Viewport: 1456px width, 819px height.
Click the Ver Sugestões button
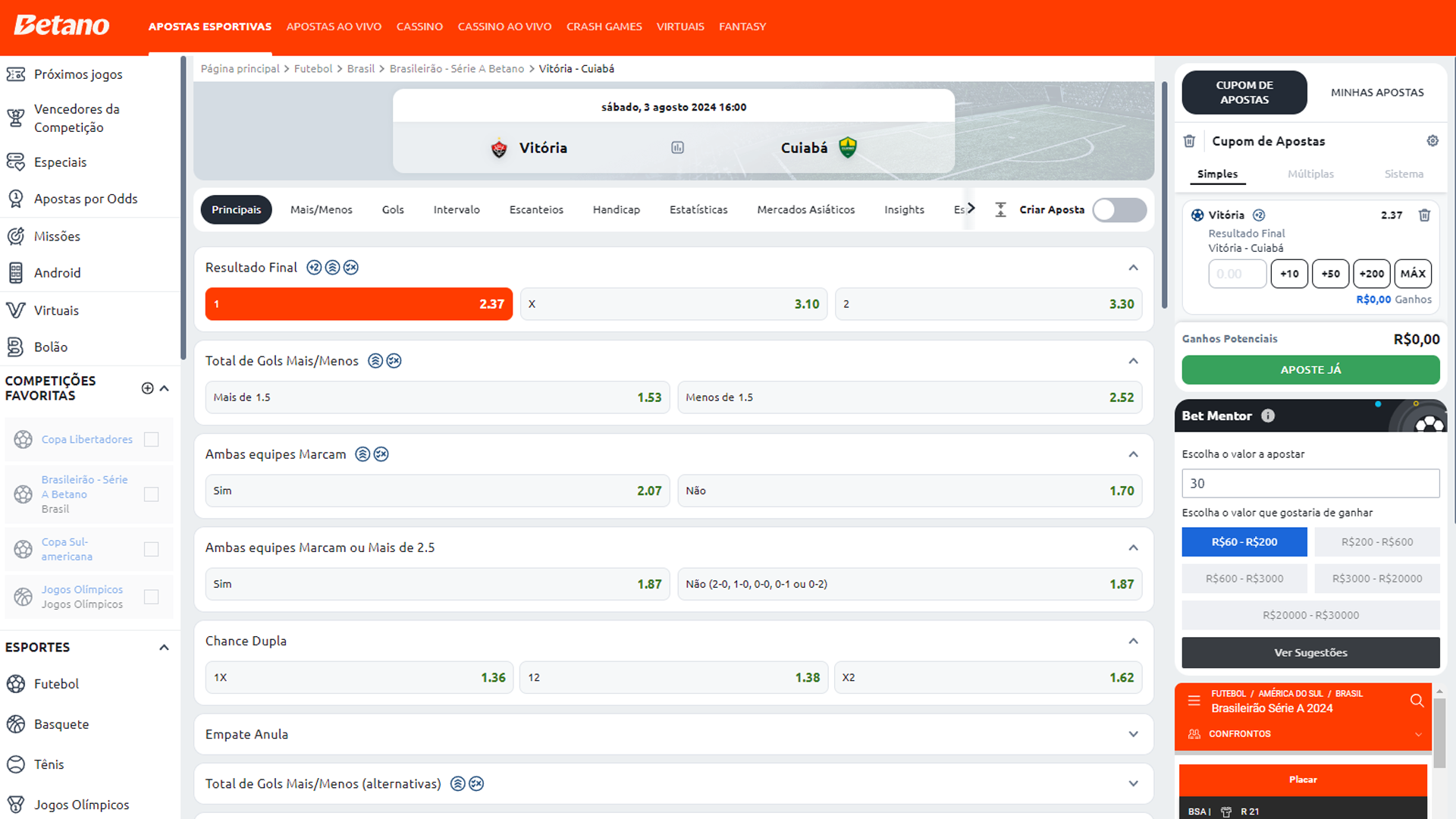click(x=1310, y=653)
